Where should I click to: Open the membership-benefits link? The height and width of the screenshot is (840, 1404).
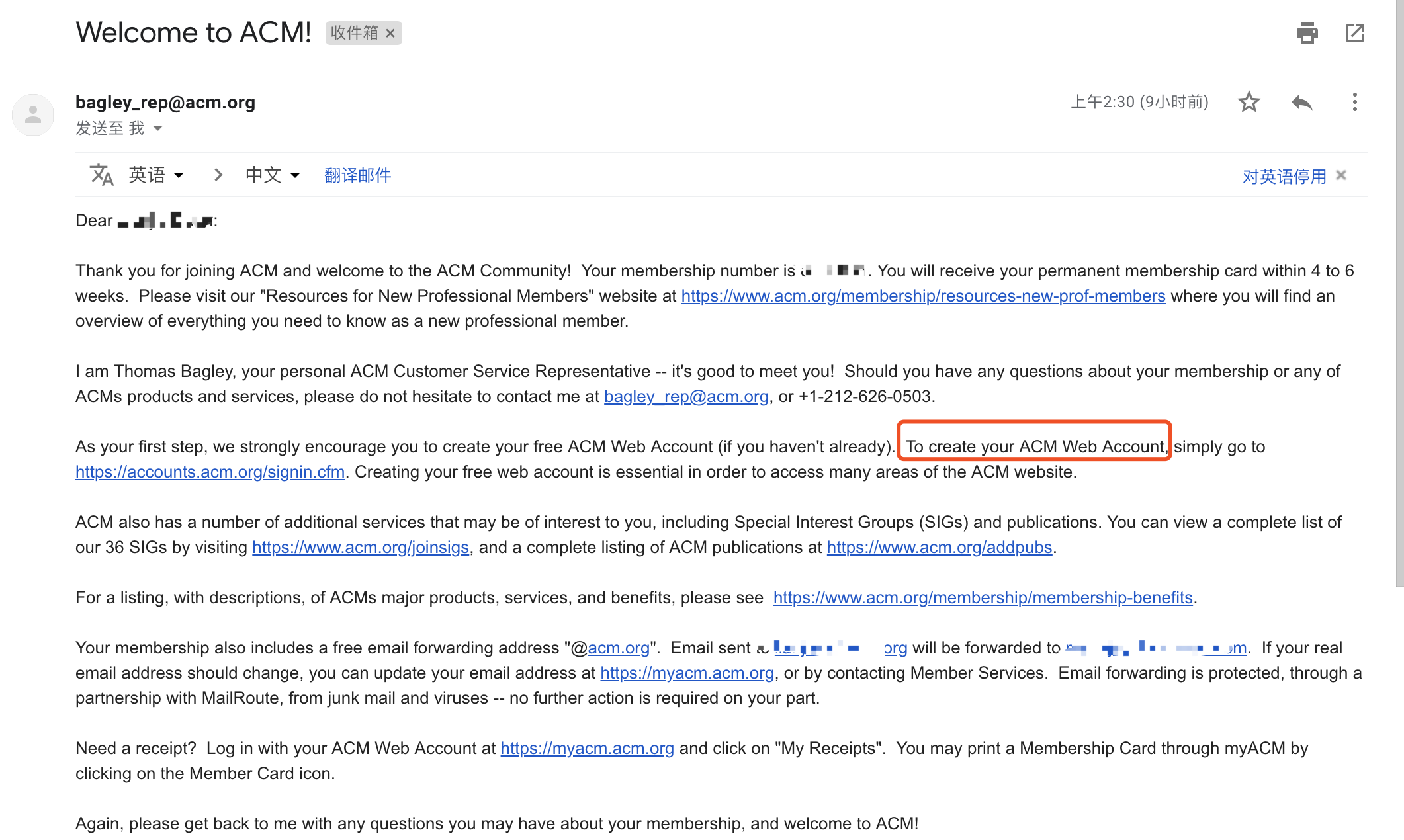pyautogui.click(x=983, y=598)
